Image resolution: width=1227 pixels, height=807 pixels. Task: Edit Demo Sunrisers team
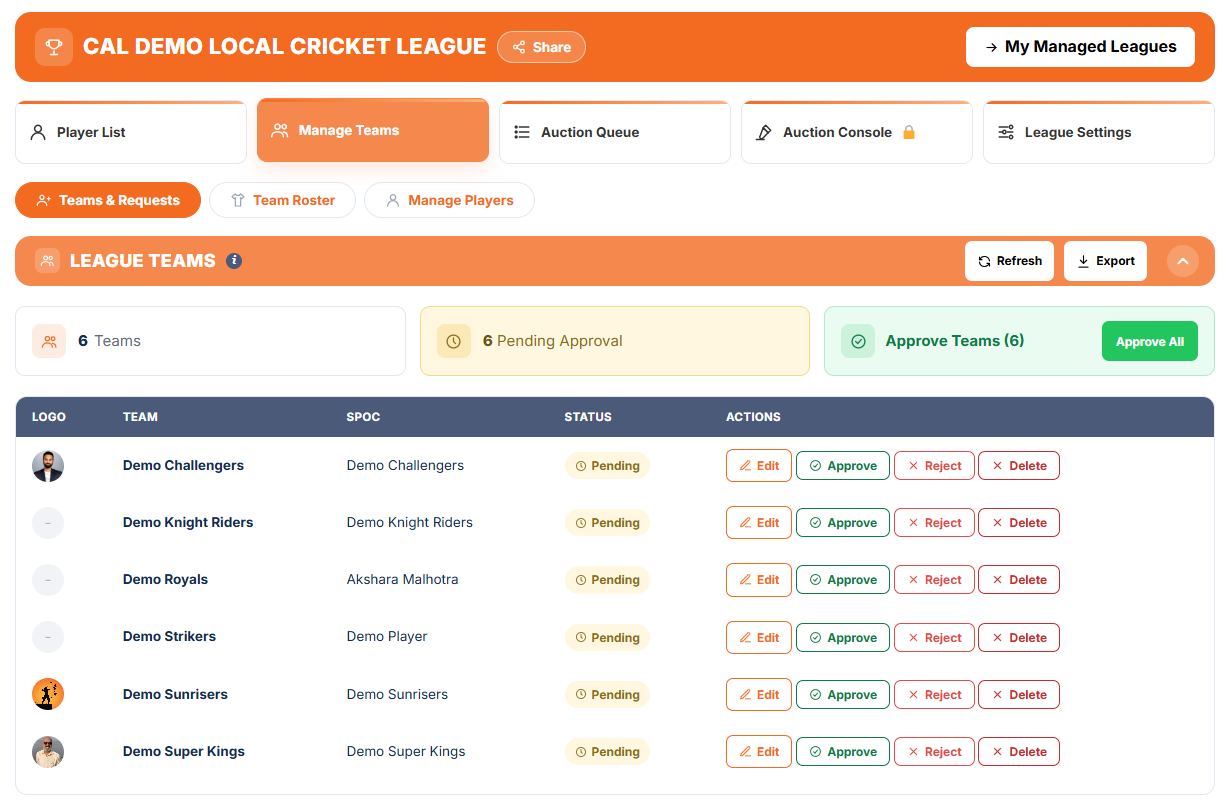759,695
